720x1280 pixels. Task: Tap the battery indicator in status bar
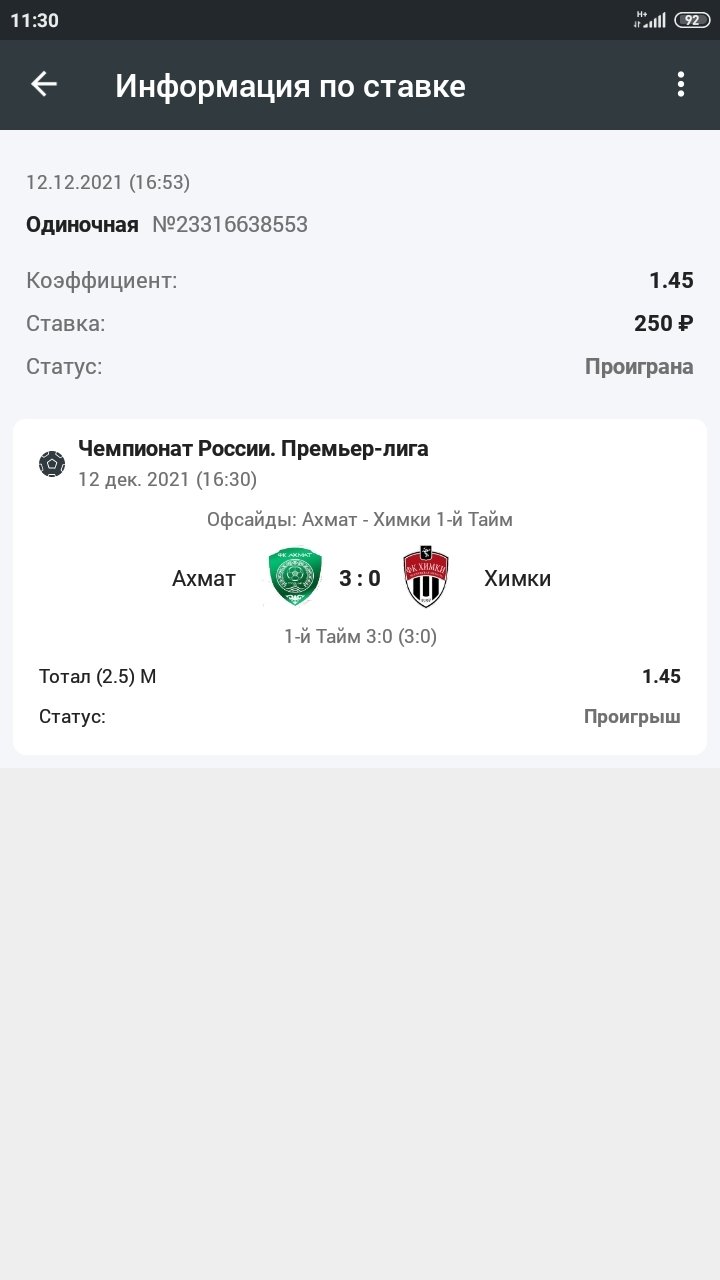tap(691, 20)
